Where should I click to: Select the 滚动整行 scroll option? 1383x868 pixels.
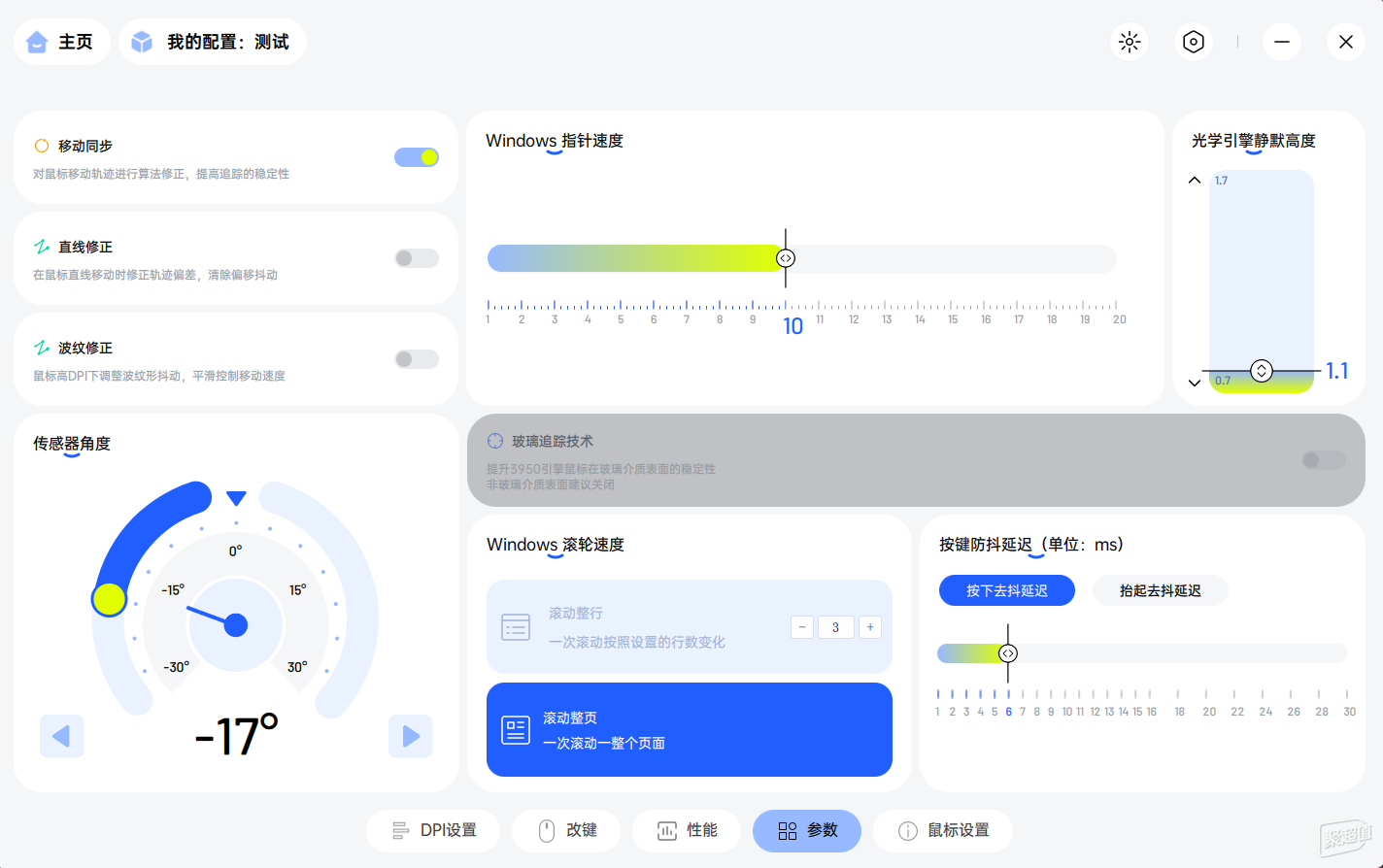coord(690,627)
